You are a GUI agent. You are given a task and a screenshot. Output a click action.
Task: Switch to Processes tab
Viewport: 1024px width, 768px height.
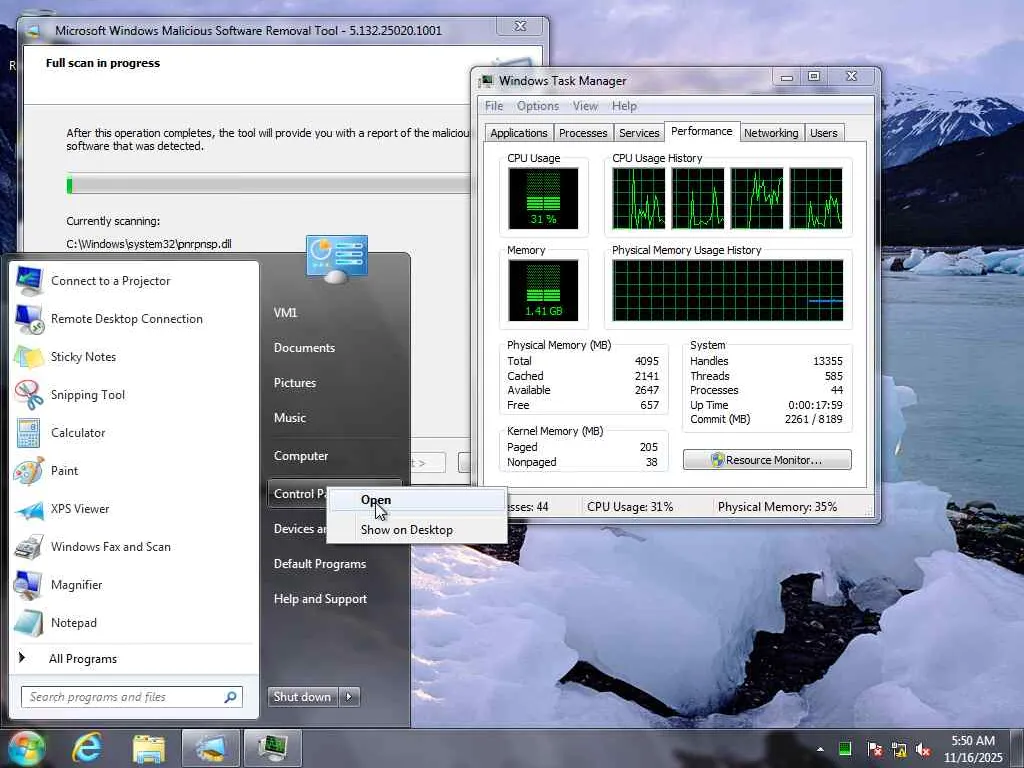(583, 133)
